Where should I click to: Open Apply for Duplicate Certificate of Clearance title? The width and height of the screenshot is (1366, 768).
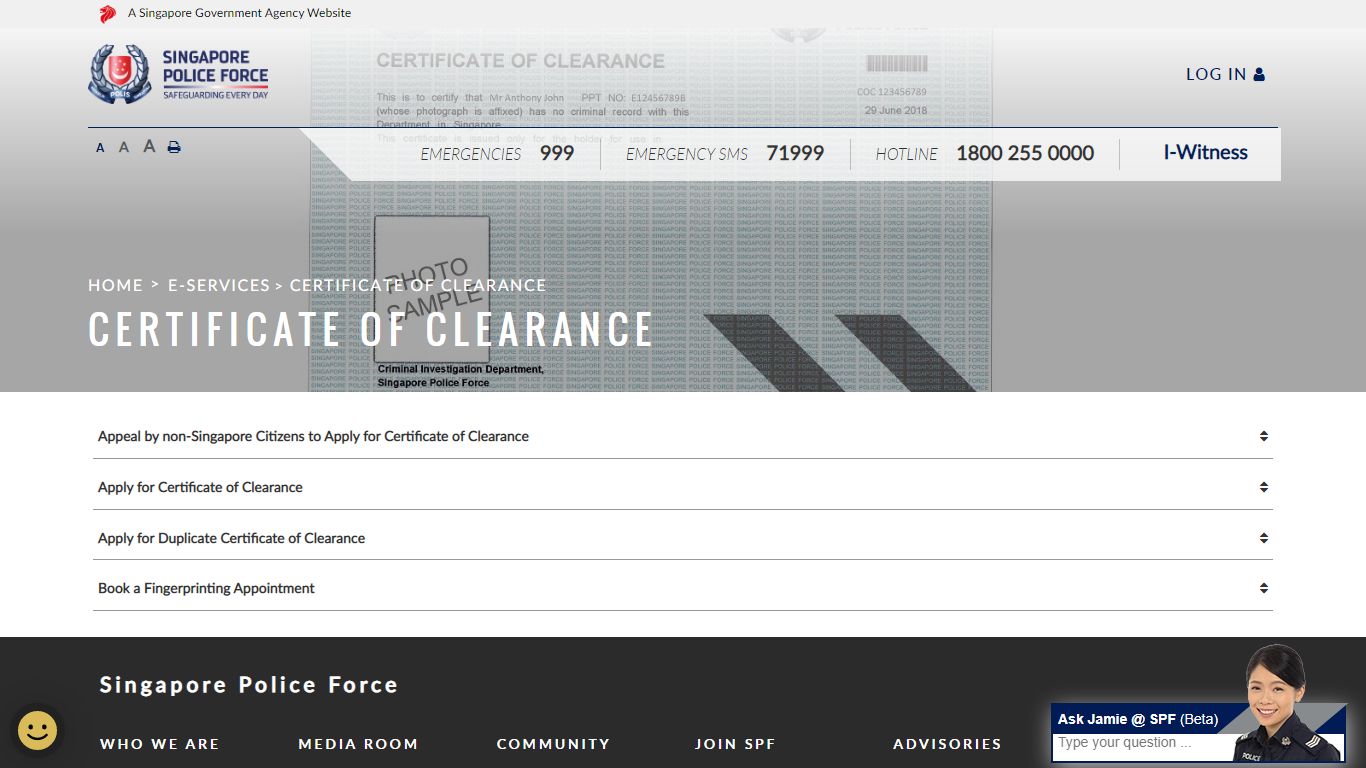[231, 538]
